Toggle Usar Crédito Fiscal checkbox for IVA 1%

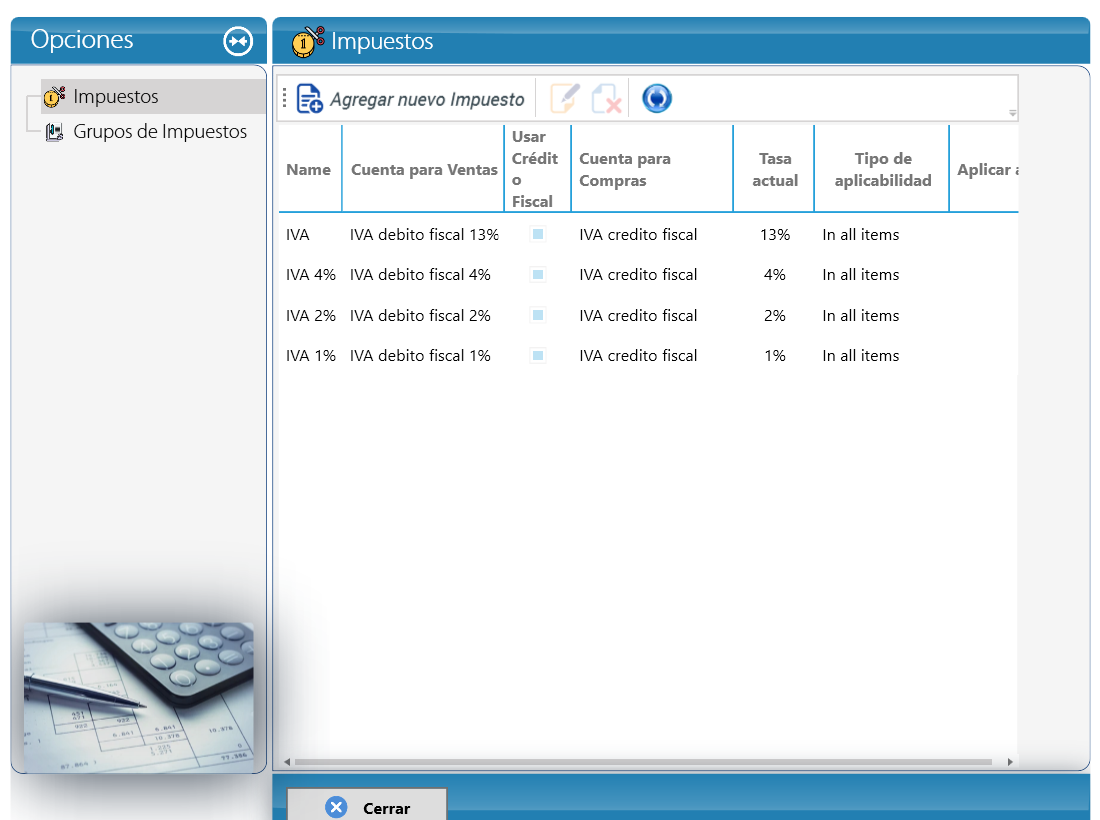[538, 356]
